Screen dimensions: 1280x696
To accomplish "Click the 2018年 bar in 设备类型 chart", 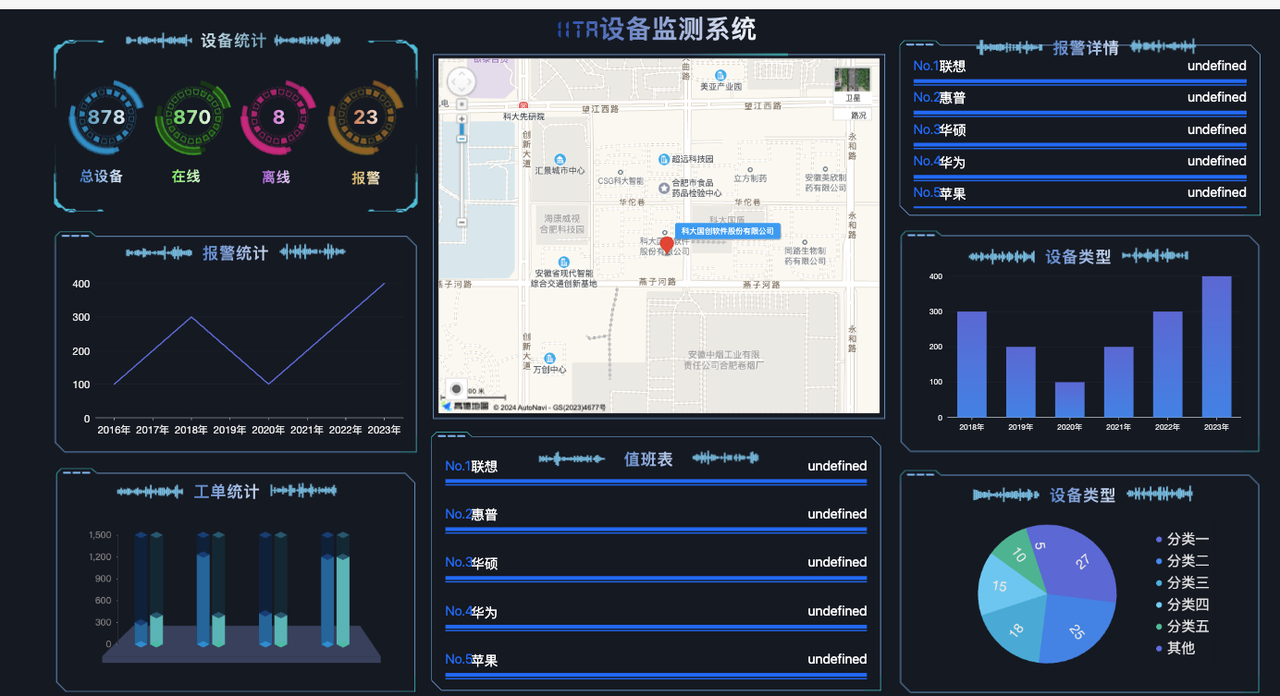I will (x=971, y=364).
